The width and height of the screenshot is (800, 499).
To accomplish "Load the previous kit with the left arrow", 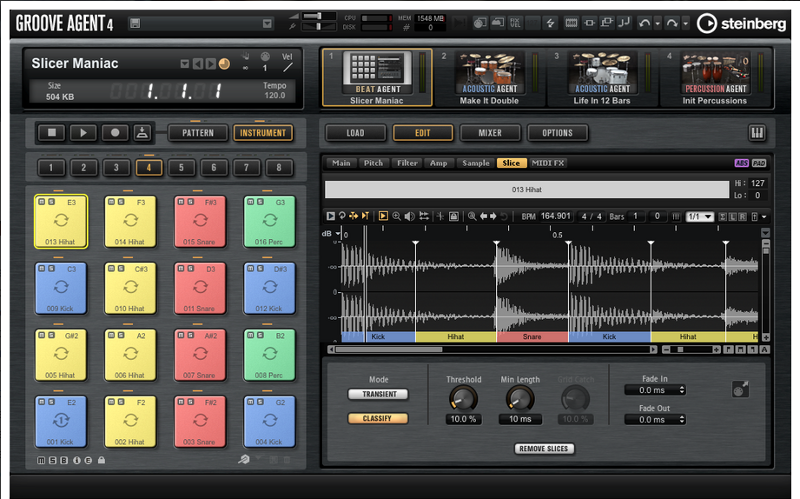I will (198, 64).
